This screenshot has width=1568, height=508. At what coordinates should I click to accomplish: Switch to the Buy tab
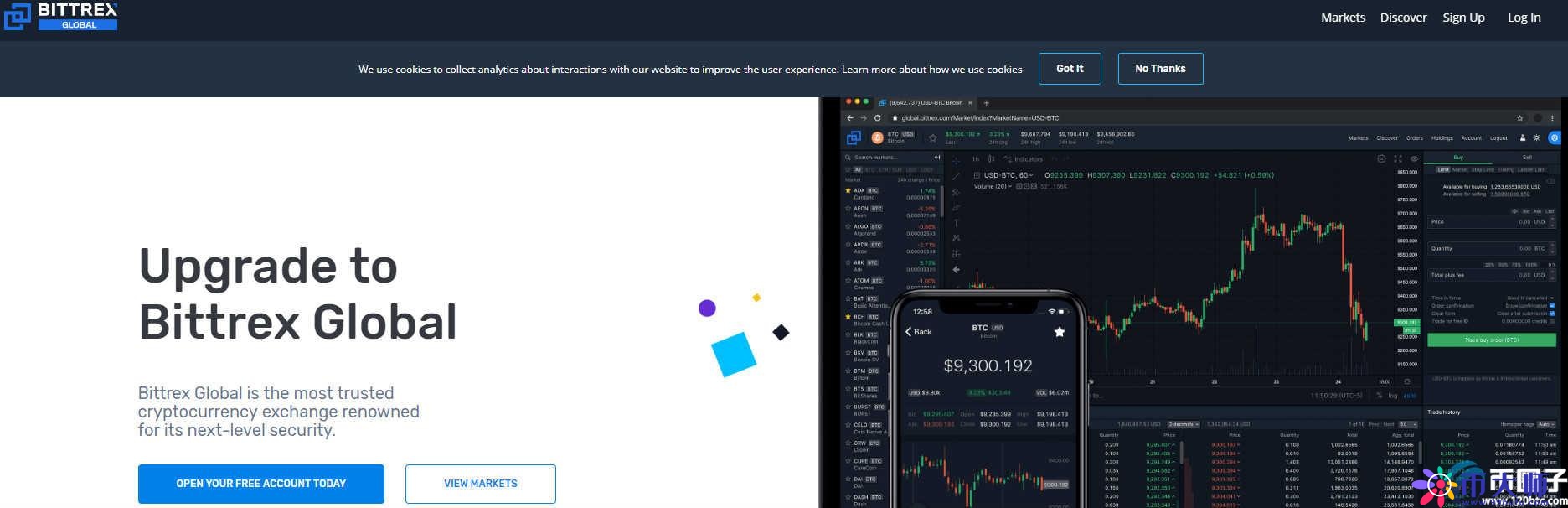click(x=1458, y=158)
